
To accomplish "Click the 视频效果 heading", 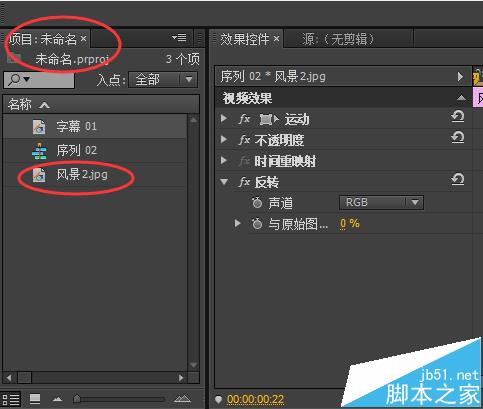I will click(x=247, y=98).
